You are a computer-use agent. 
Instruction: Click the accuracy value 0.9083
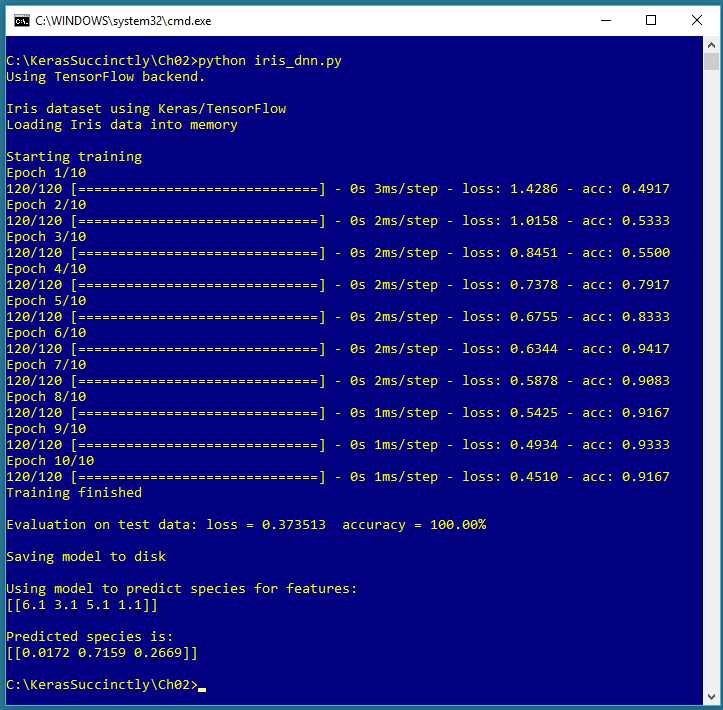click(x=646, y=381)
